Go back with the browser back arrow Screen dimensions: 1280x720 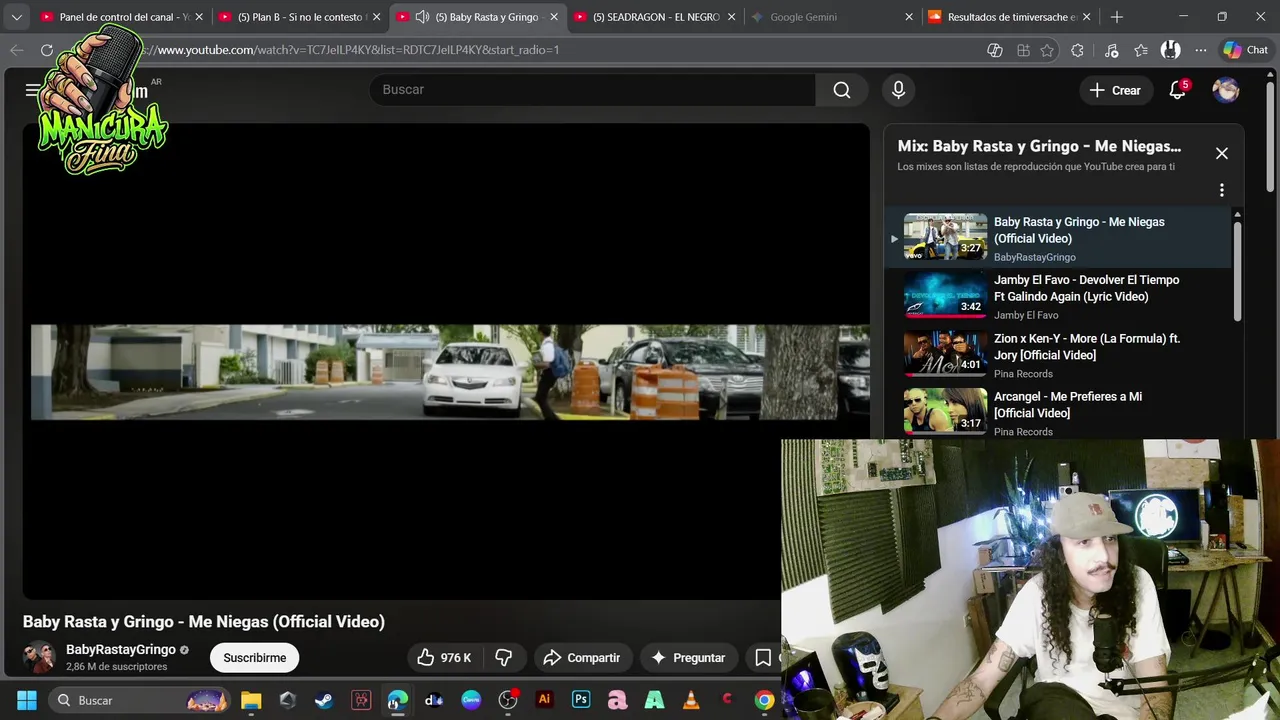17,50
